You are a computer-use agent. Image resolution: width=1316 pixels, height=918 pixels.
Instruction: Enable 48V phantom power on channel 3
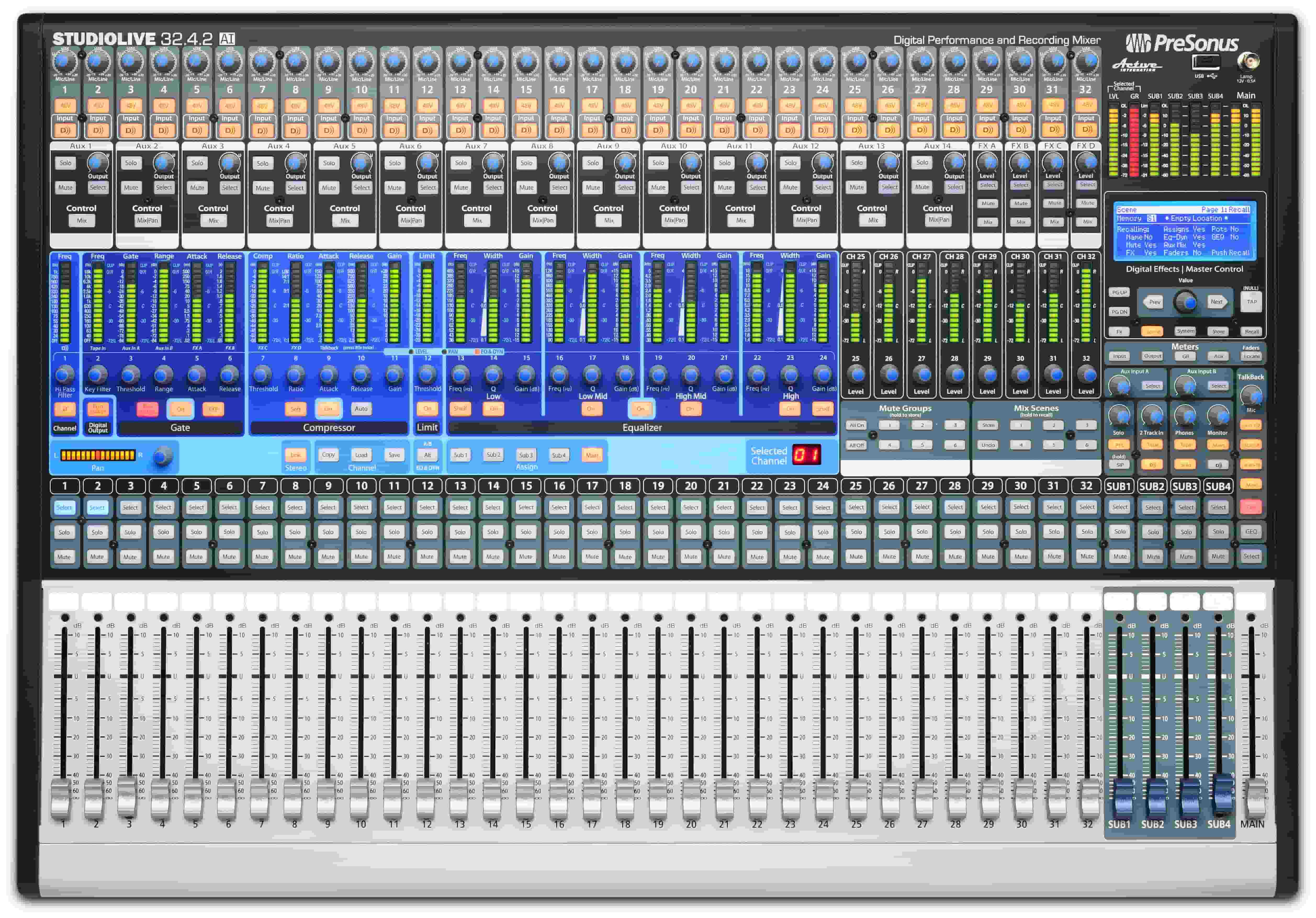point(131,105)
